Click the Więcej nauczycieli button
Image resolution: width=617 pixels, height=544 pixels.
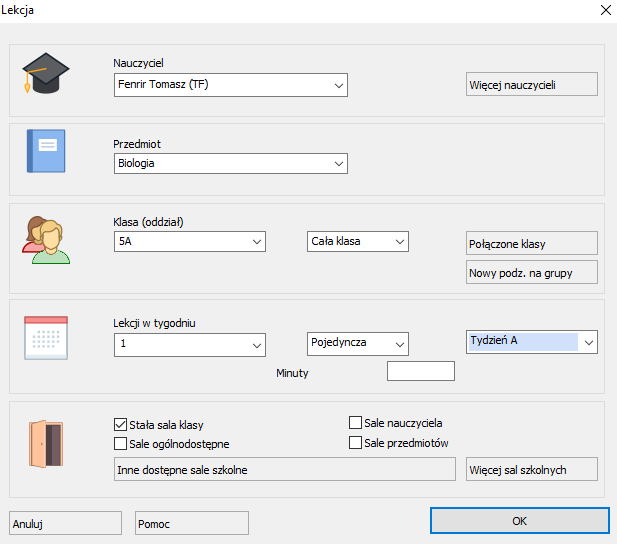532,84
